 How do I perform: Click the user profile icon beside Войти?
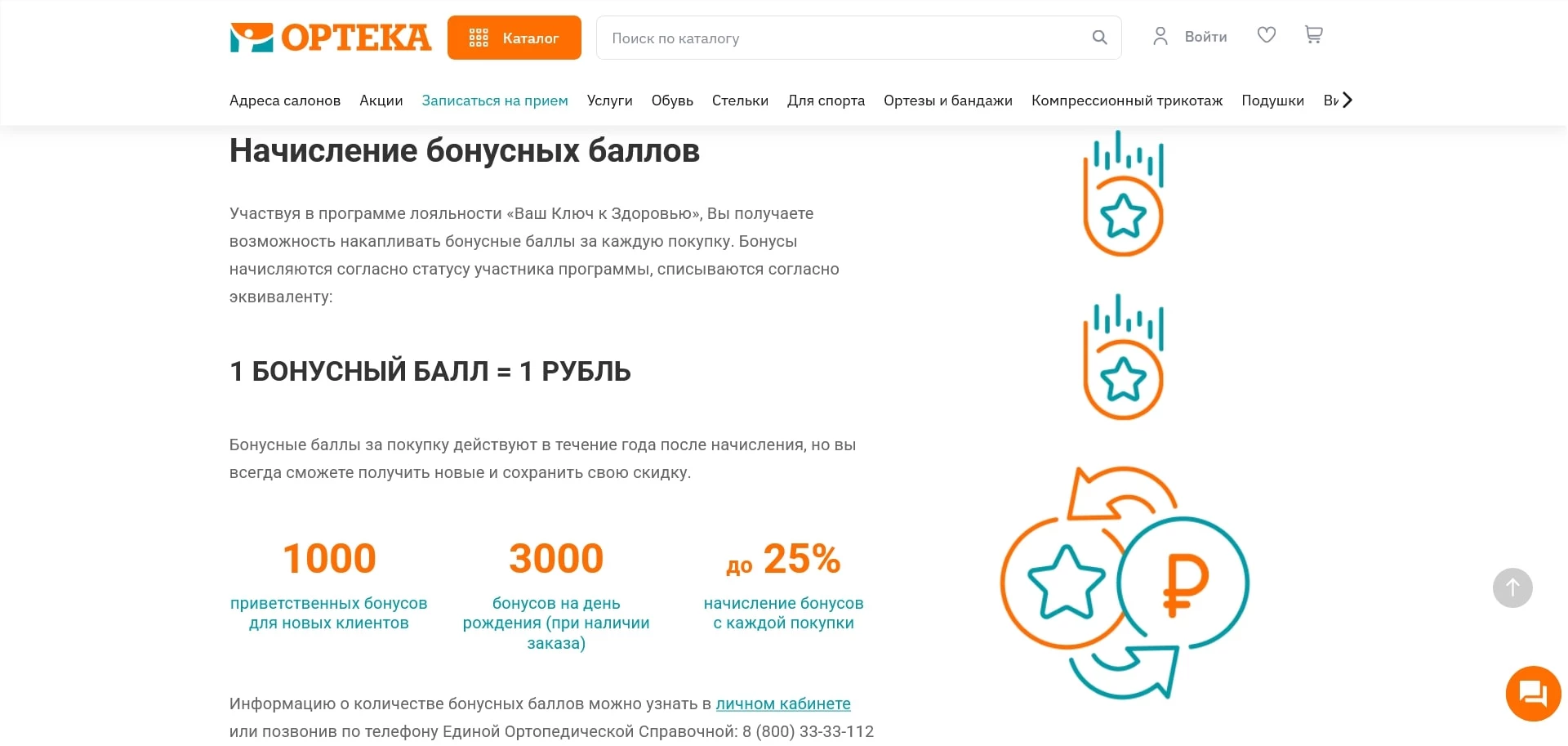1160,36
